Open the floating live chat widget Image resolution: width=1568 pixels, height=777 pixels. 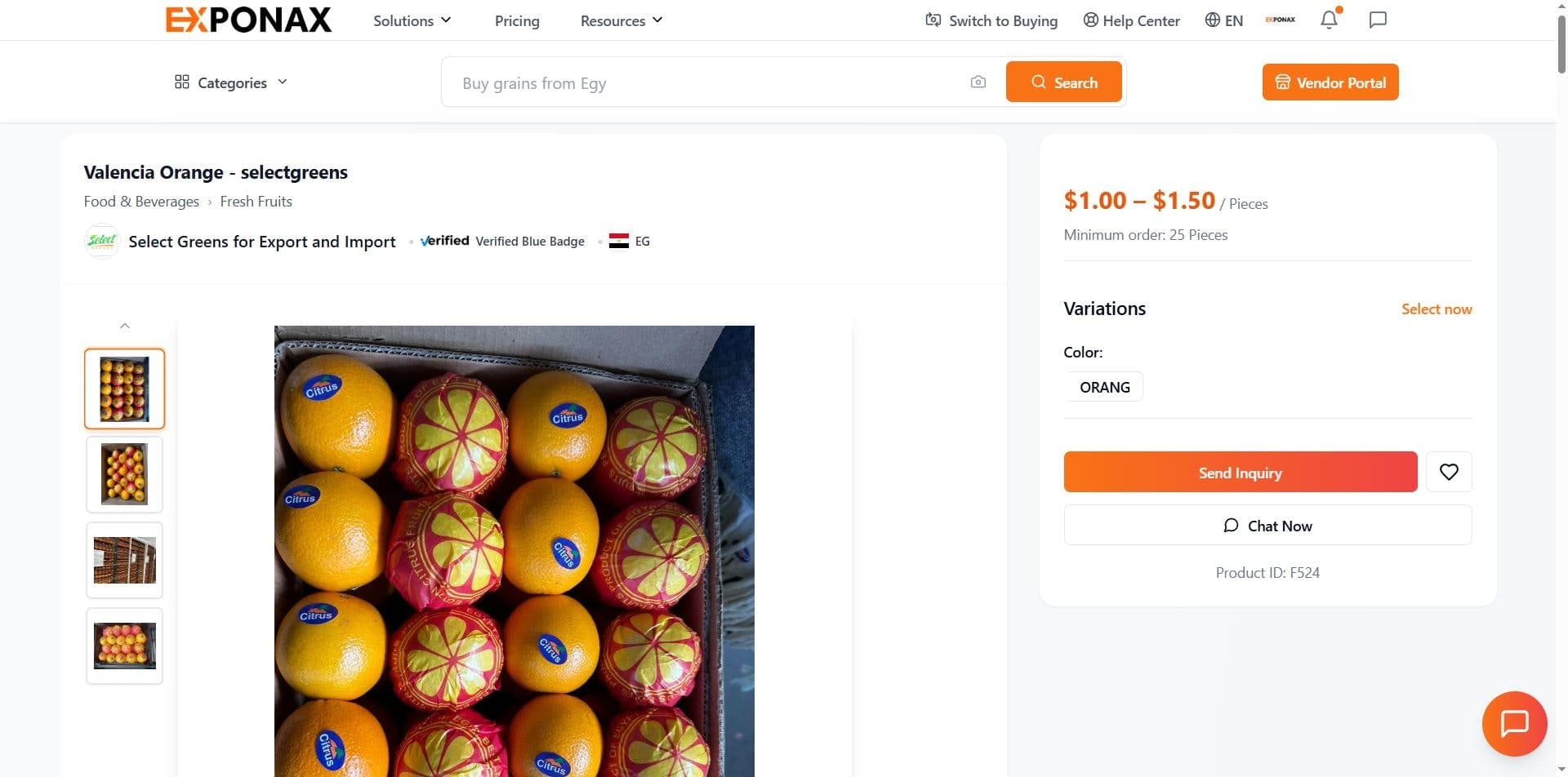pyautogui.click(x=1514, y=724)
